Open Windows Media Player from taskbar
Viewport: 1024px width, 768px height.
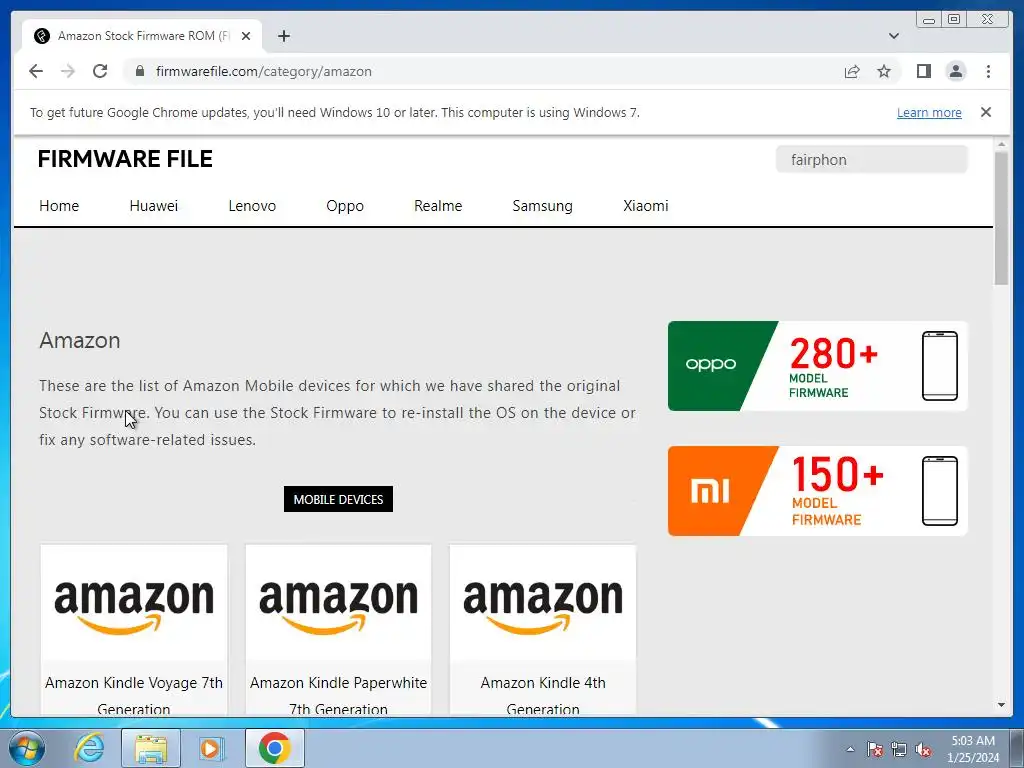pyautogui.click(x=211, y=748)
